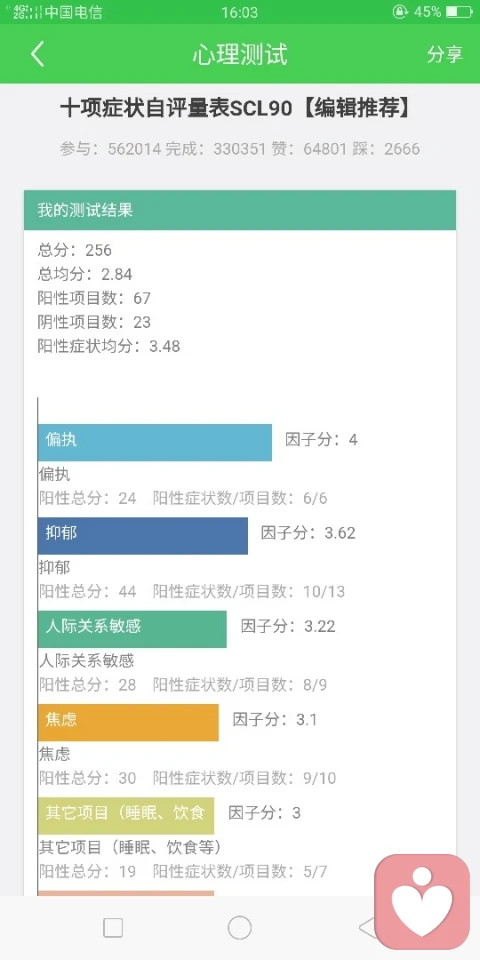Image resolution: width=480 pixels, height=960 pixels.
Task: Tap the back arrow in header
Action: tap(37, 54)
